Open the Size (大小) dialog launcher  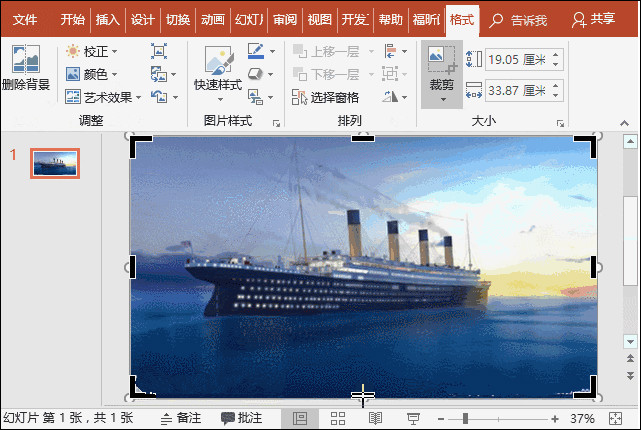tap(560, 123)
